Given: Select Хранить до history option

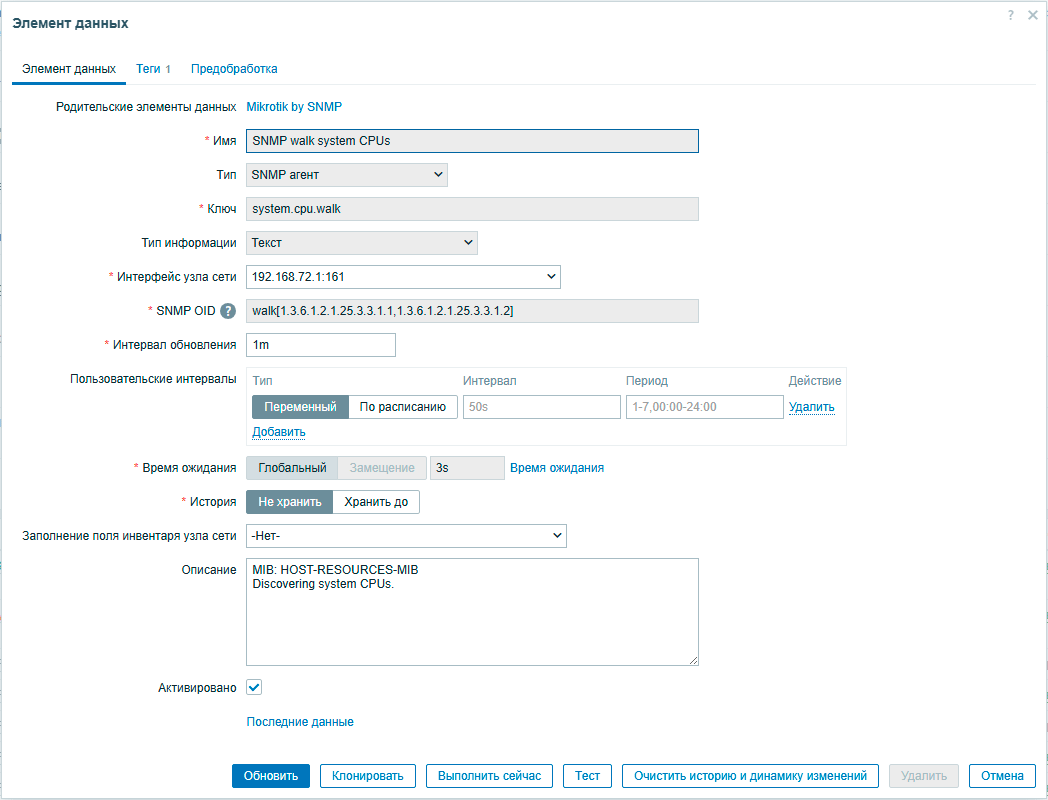Looking at the screenshot, I should coord(376,502).
